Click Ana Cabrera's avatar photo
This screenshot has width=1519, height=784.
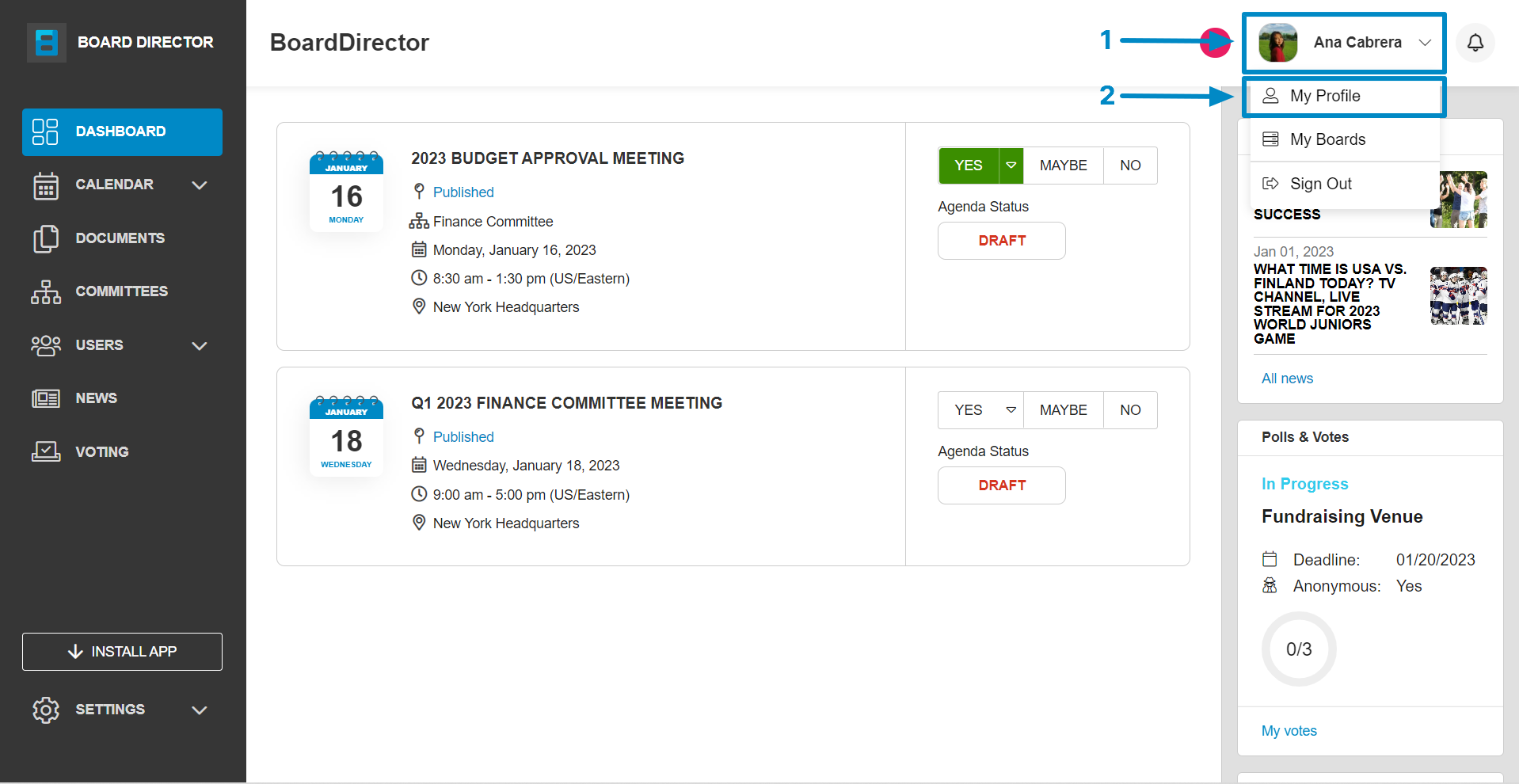[x=1277, y=43]
